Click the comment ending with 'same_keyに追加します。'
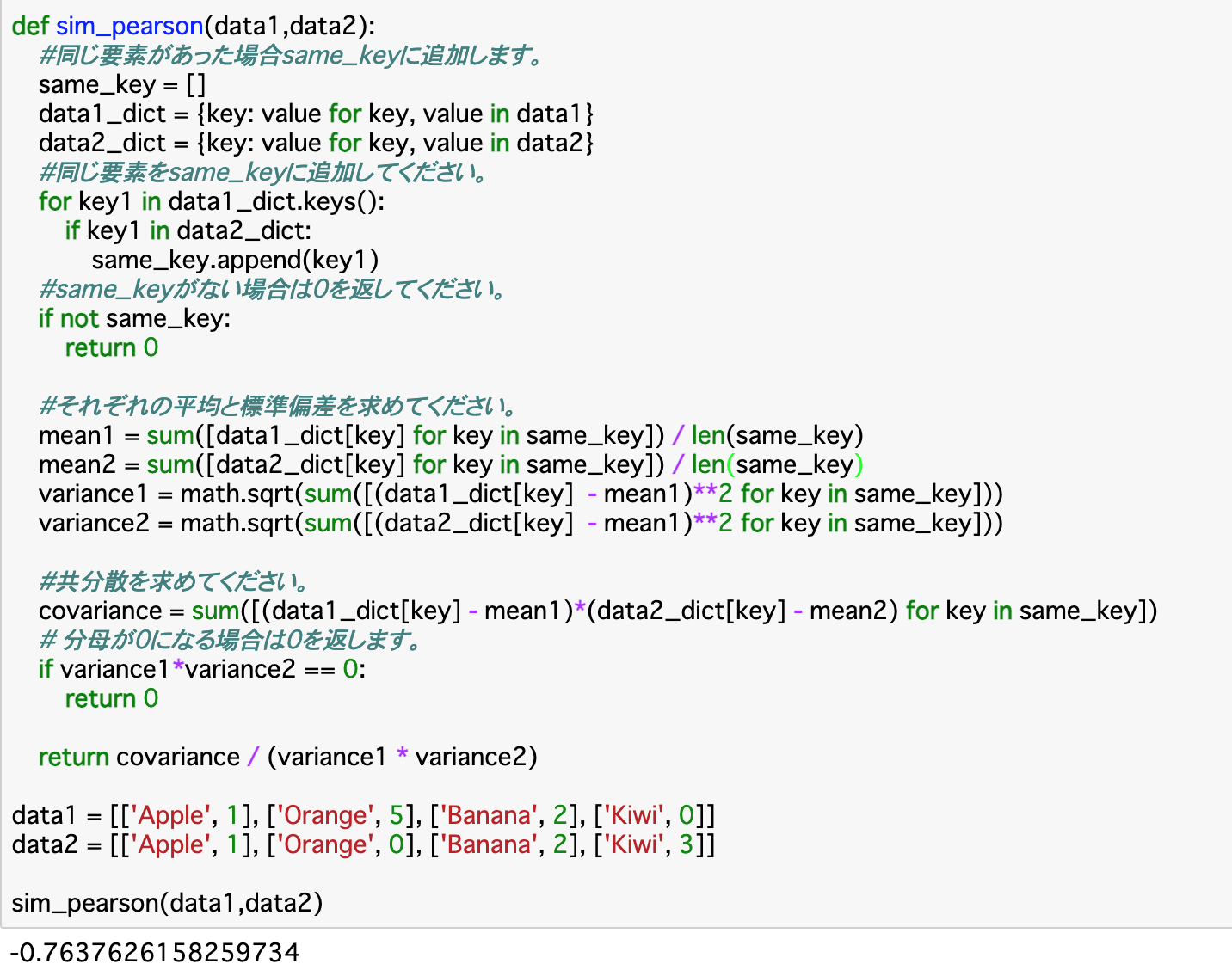Screen dimensions: 1232x970 [x=293, y=56]
